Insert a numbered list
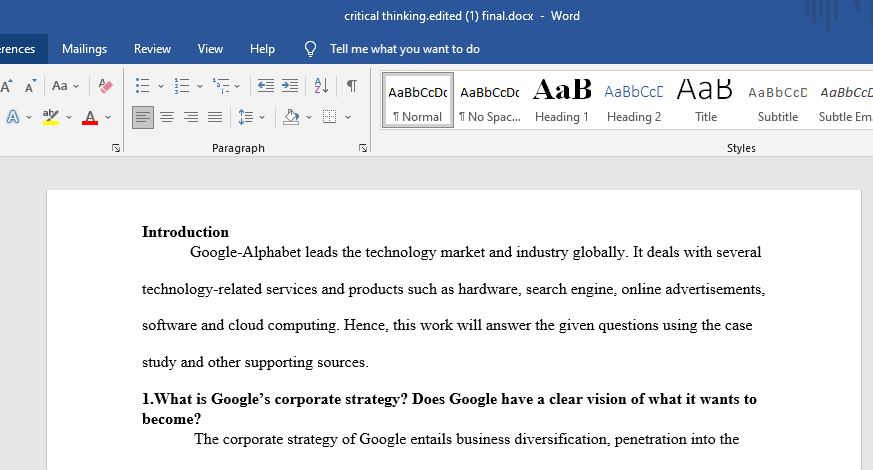 pos(182,86)
